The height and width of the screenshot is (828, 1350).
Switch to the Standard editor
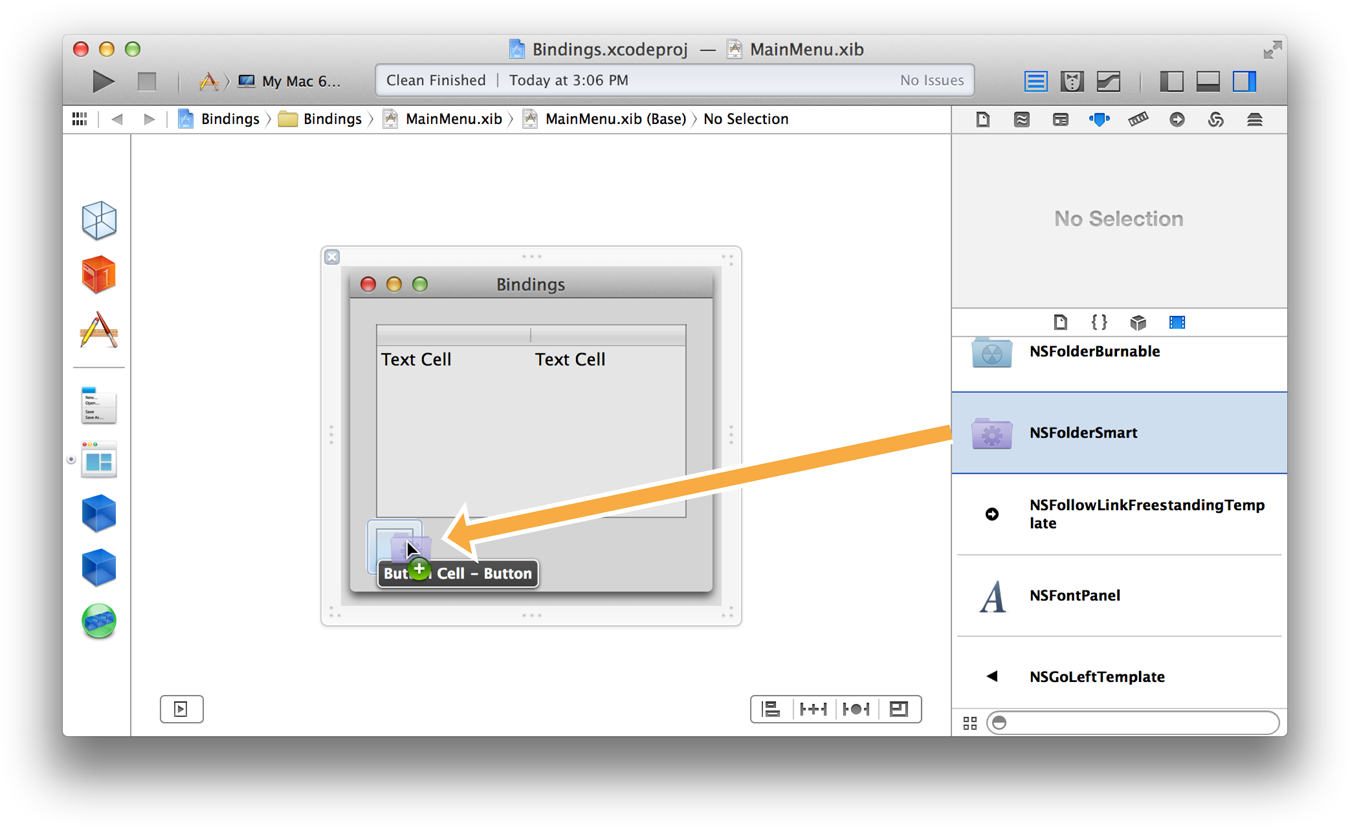point(1036,81)
